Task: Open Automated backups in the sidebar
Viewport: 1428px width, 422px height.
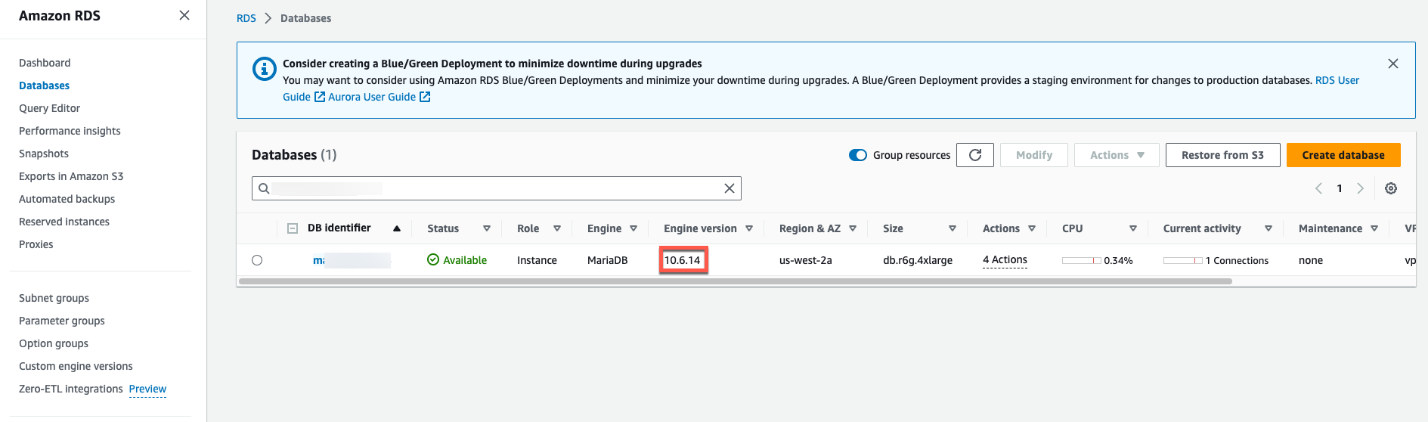Action: [x=67, y=199]
